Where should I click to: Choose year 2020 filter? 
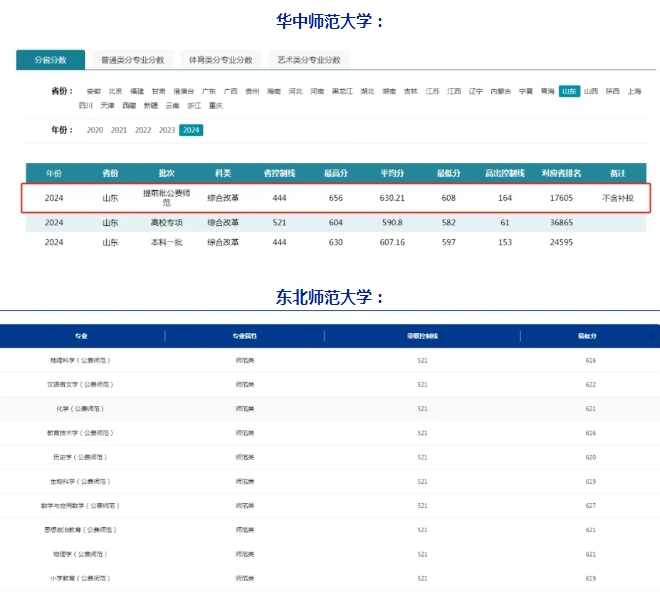pos(95,130)
